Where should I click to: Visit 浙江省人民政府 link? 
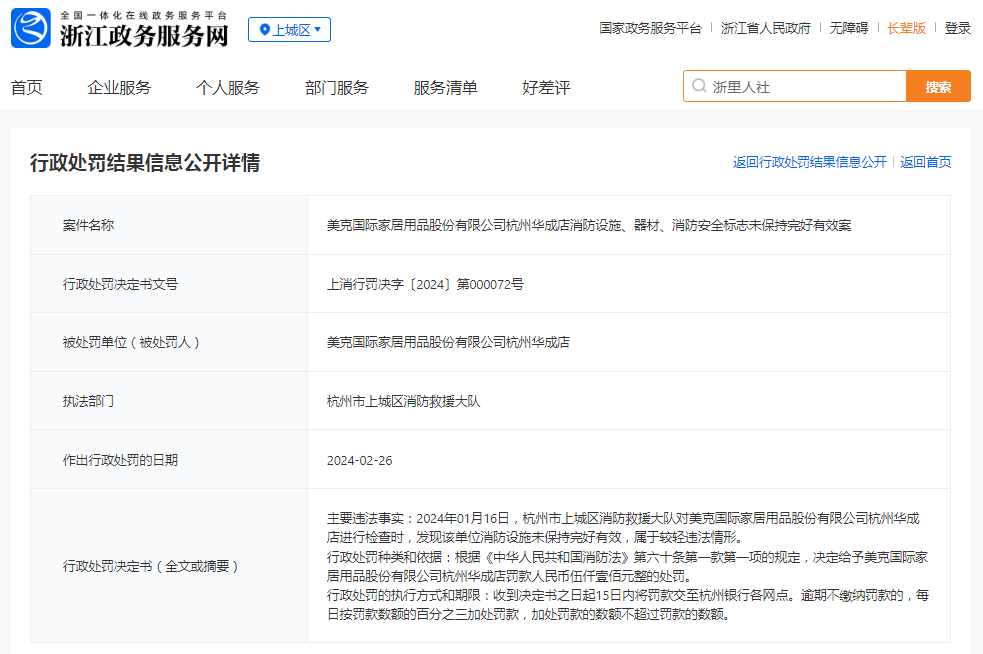coord(765,28)
